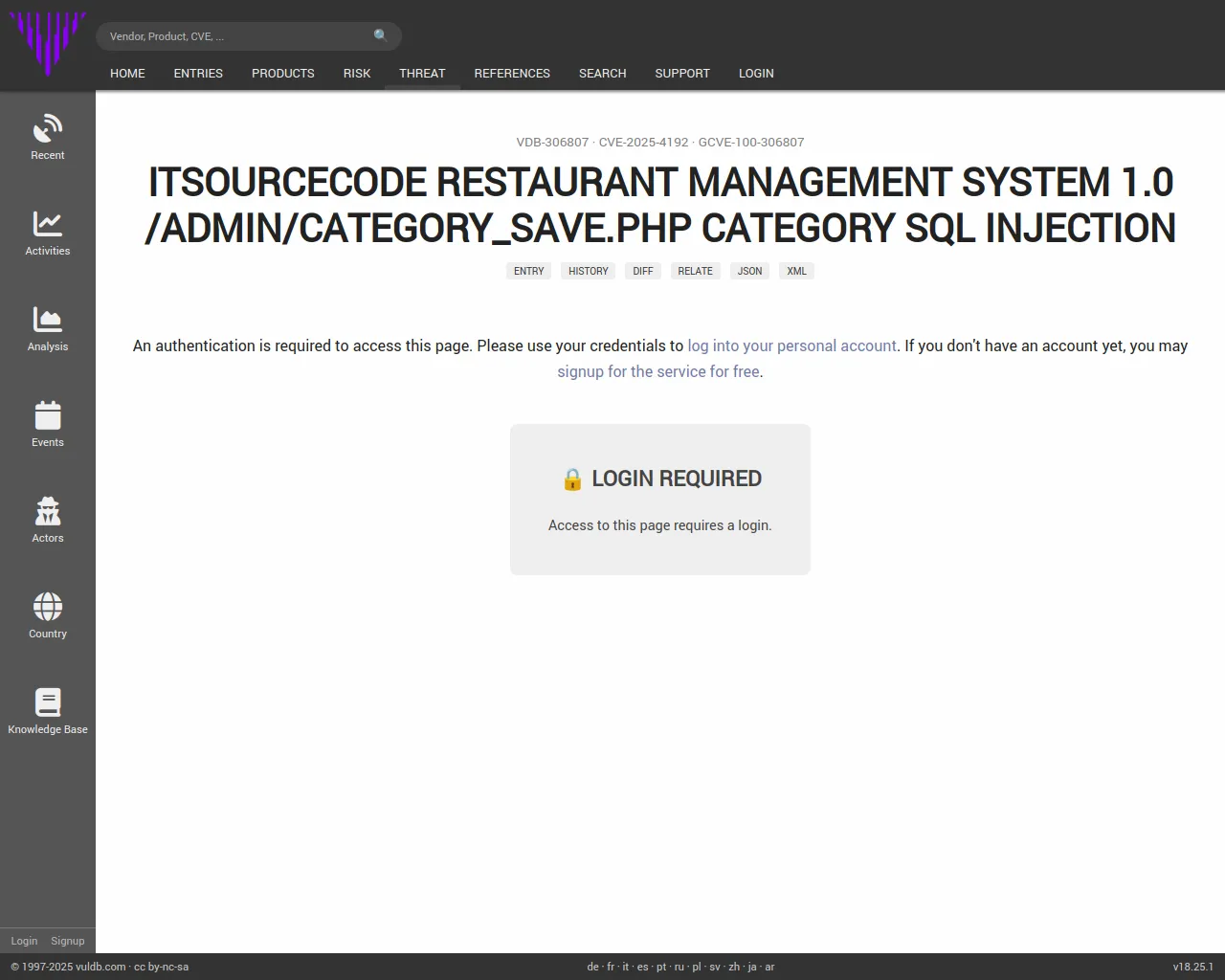Open the SEARCH menu item
Screen dimensions: 1225x980
pyautogui.click(x=603, y=74)
